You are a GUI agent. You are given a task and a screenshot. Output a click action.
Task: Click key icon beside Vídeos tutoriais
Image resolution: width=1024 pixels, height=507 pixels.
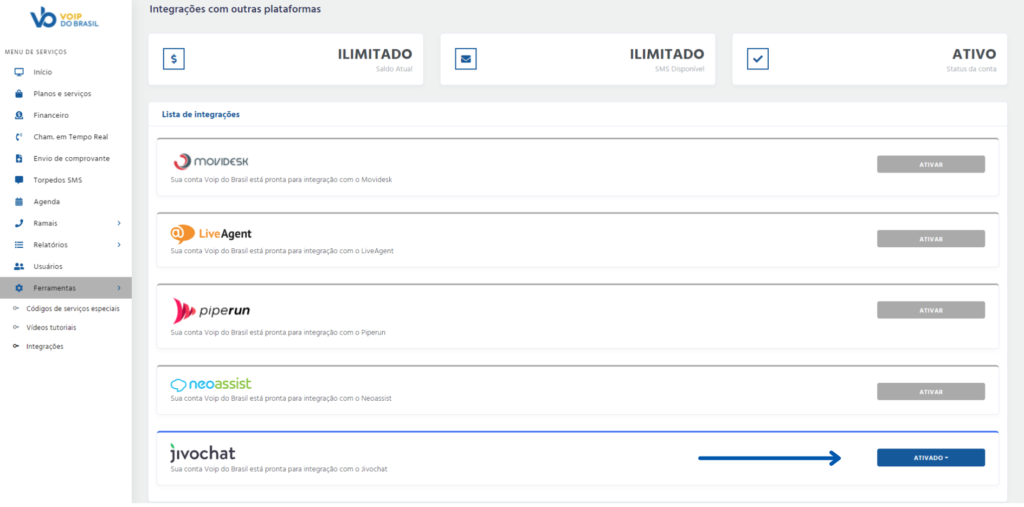tap(16, 327)
